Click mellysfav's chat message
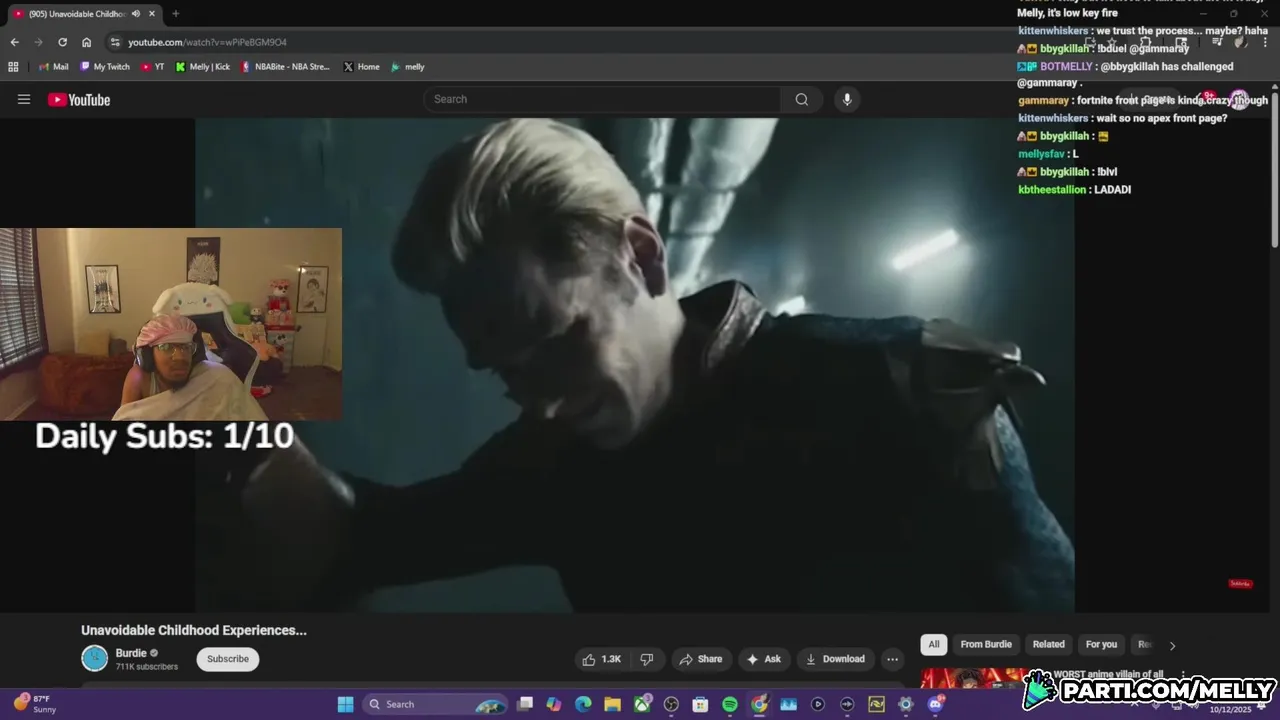Image resolution: width=1280 pixels, height=720 pixels. coord(1048,154)
